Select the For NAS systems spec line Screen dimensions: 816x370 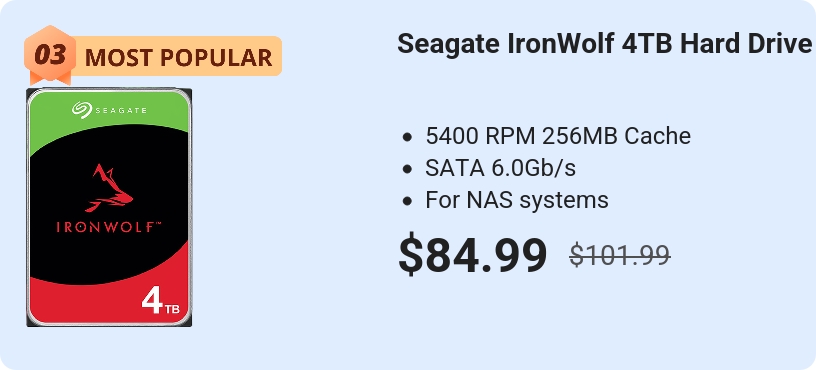tap(517, 200)
